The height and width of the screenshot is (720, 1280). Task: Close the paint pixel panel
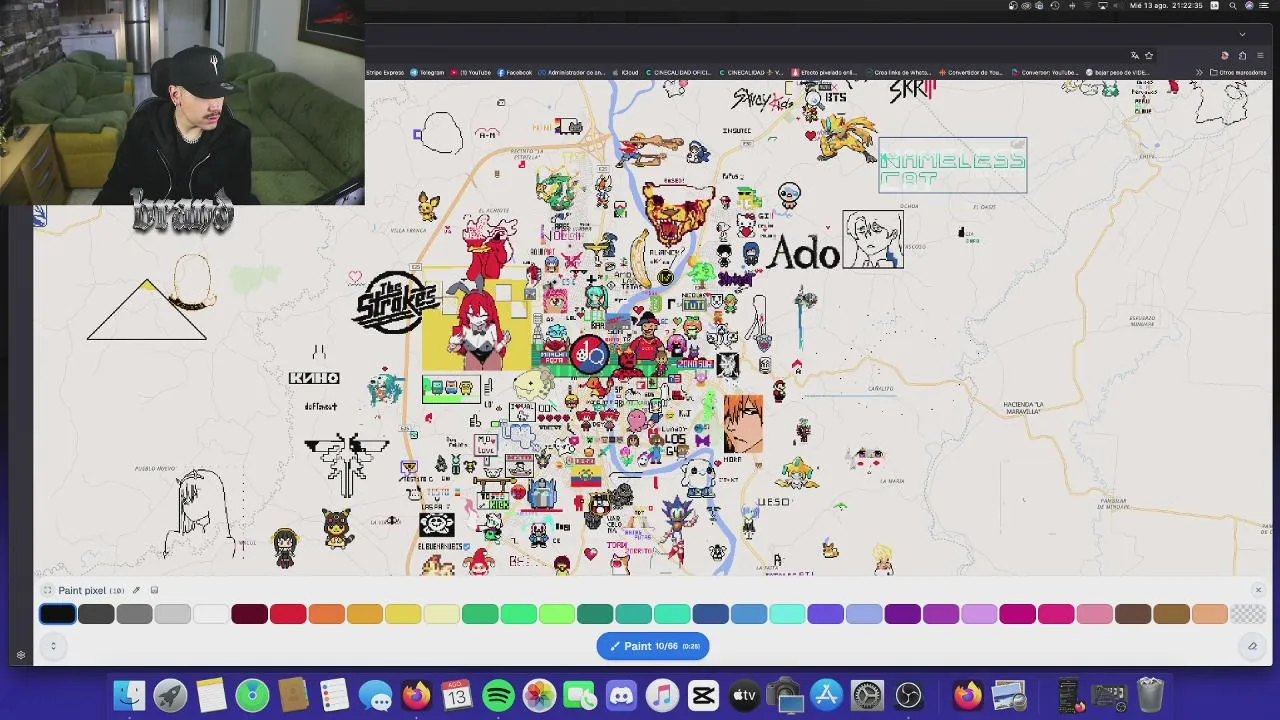(x=1258, y=590)
